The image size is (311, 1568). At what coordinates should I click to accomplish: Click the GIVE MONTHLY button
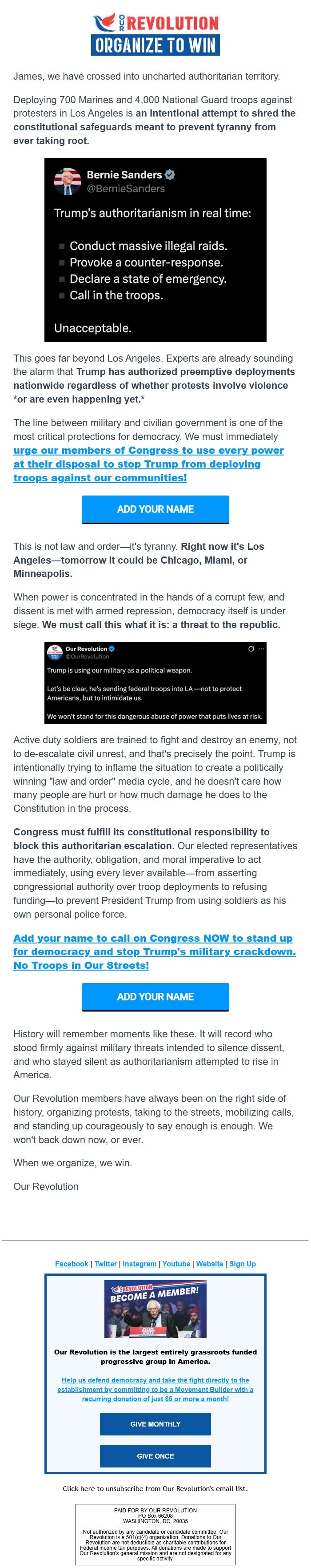tap(155, 1424)
